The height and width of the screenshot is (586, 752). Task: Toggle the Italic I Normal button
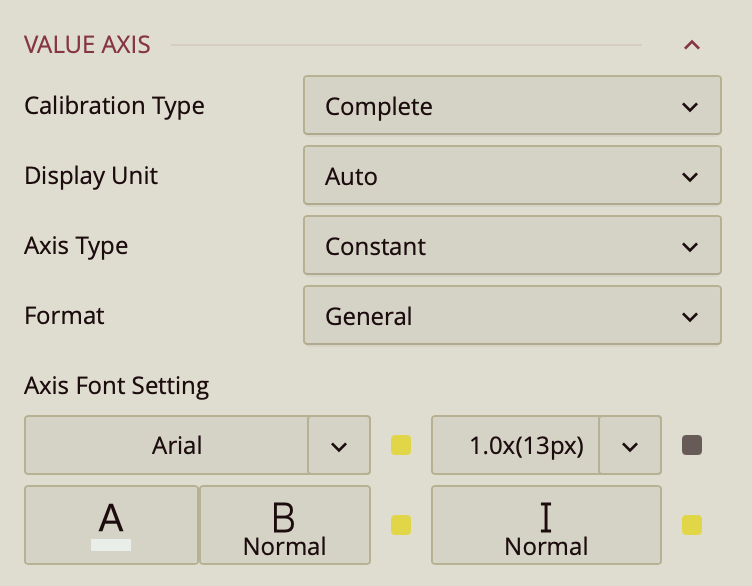(x=546, y=525)
